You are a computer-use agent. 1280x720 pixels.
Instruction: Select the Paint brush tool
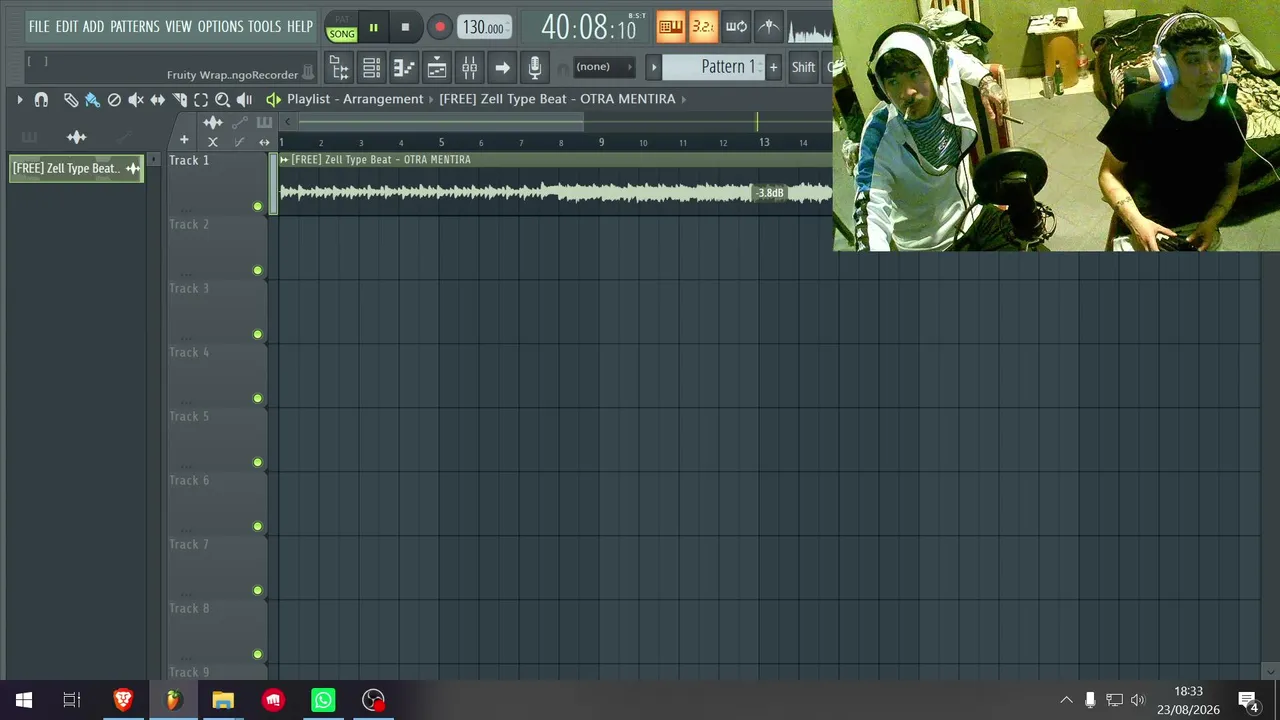(92, 99)
